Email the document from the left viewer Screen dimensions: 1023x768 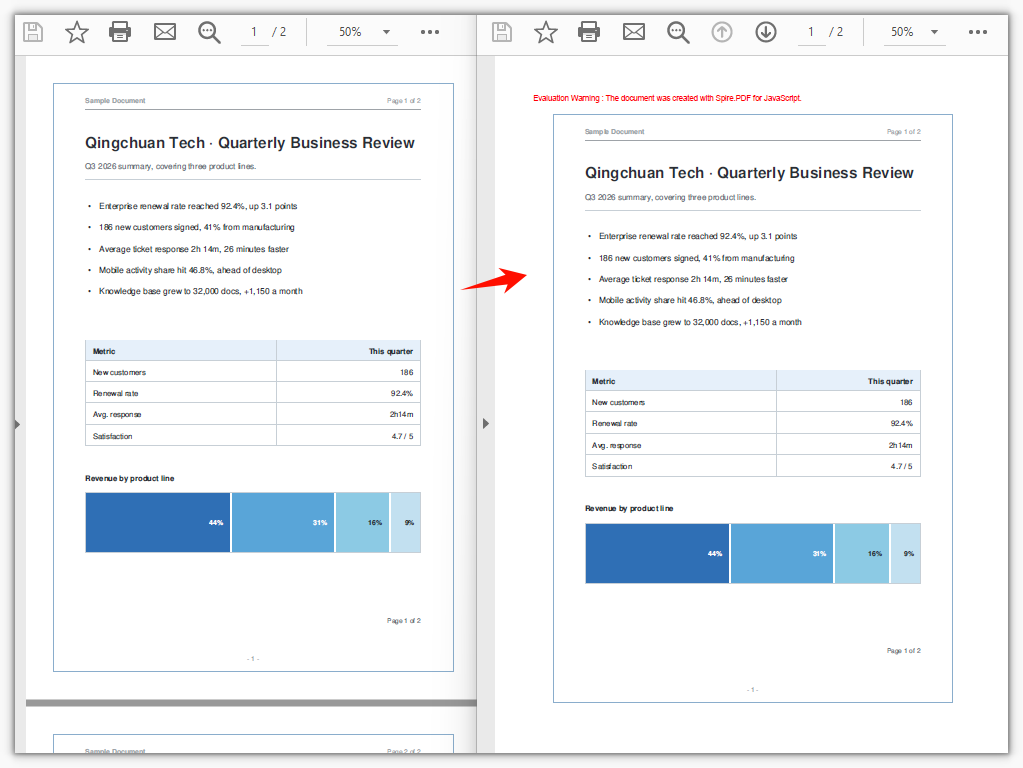[165, 32]
